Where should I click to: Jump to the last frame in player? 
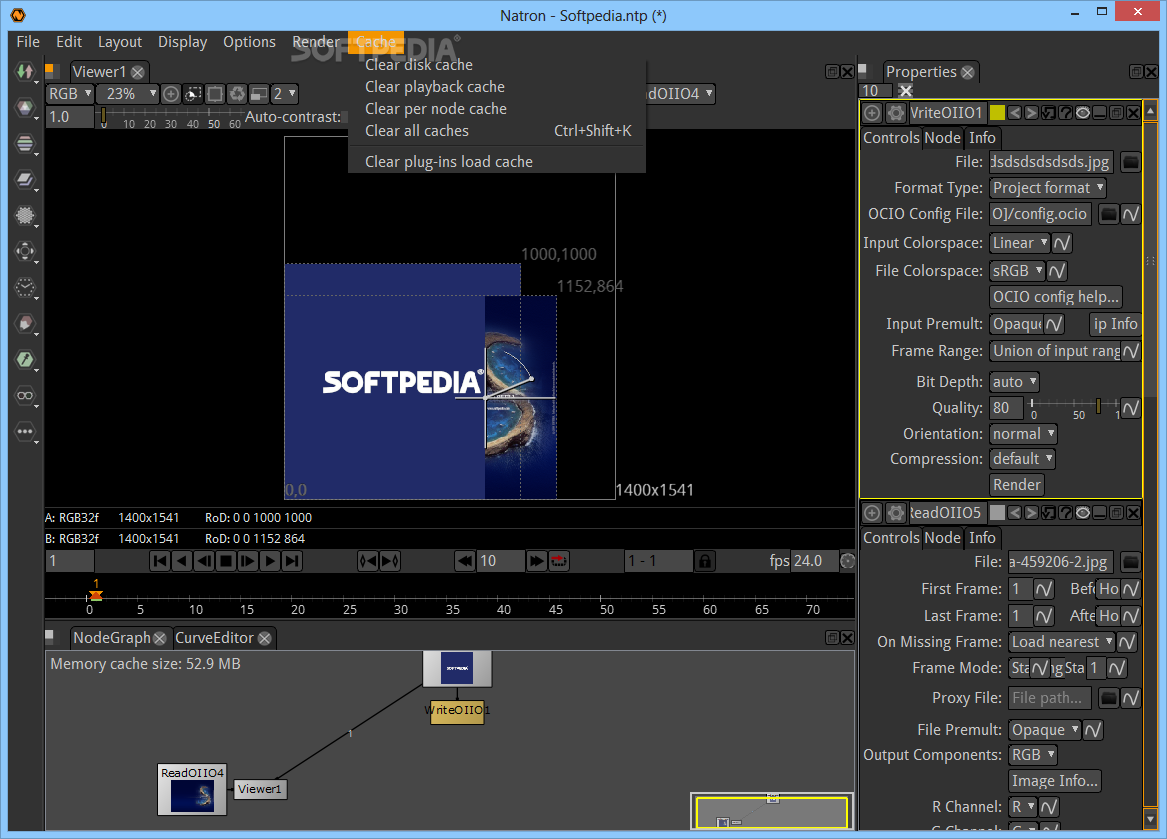click(292, 561)
